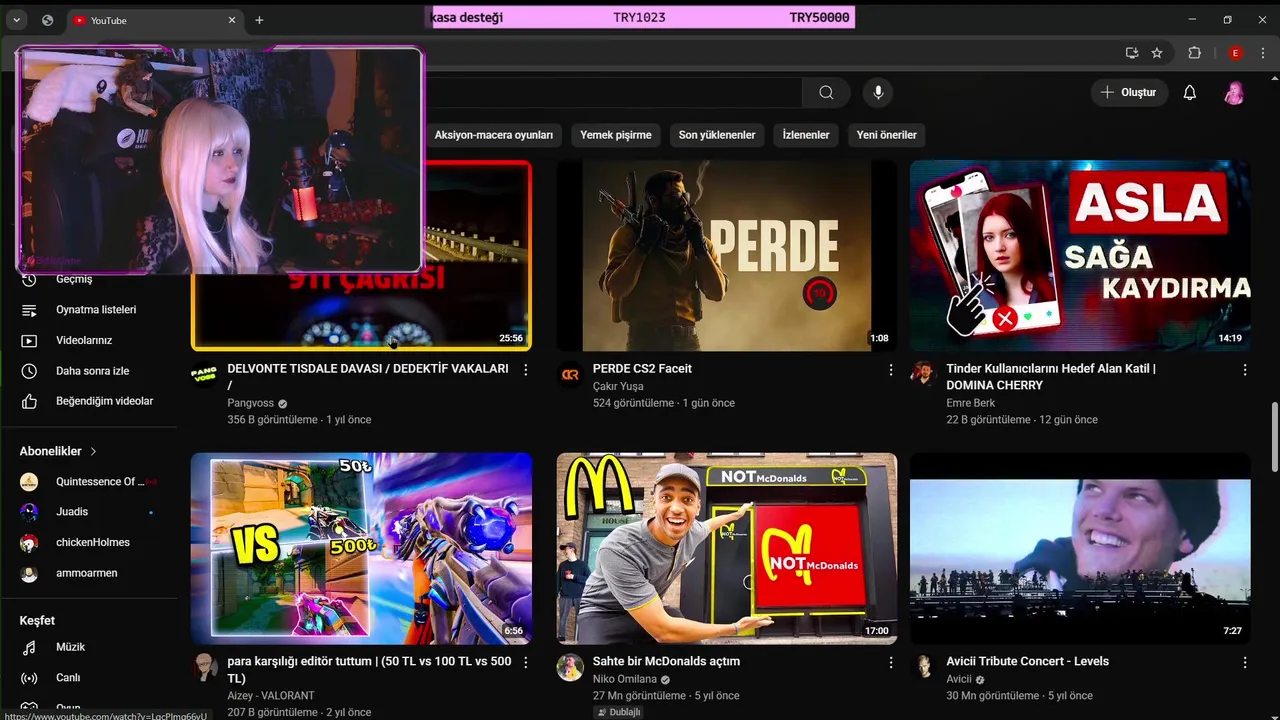1280x720 pixels.
Task: Open the notifications bell
Action: pyautogui.click(x=1189, y=93)
